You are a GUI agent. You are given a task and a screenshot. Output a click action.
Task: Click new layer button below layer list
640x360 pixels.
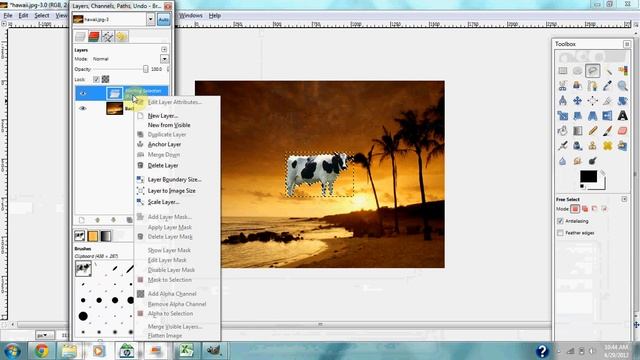[82, 220]
